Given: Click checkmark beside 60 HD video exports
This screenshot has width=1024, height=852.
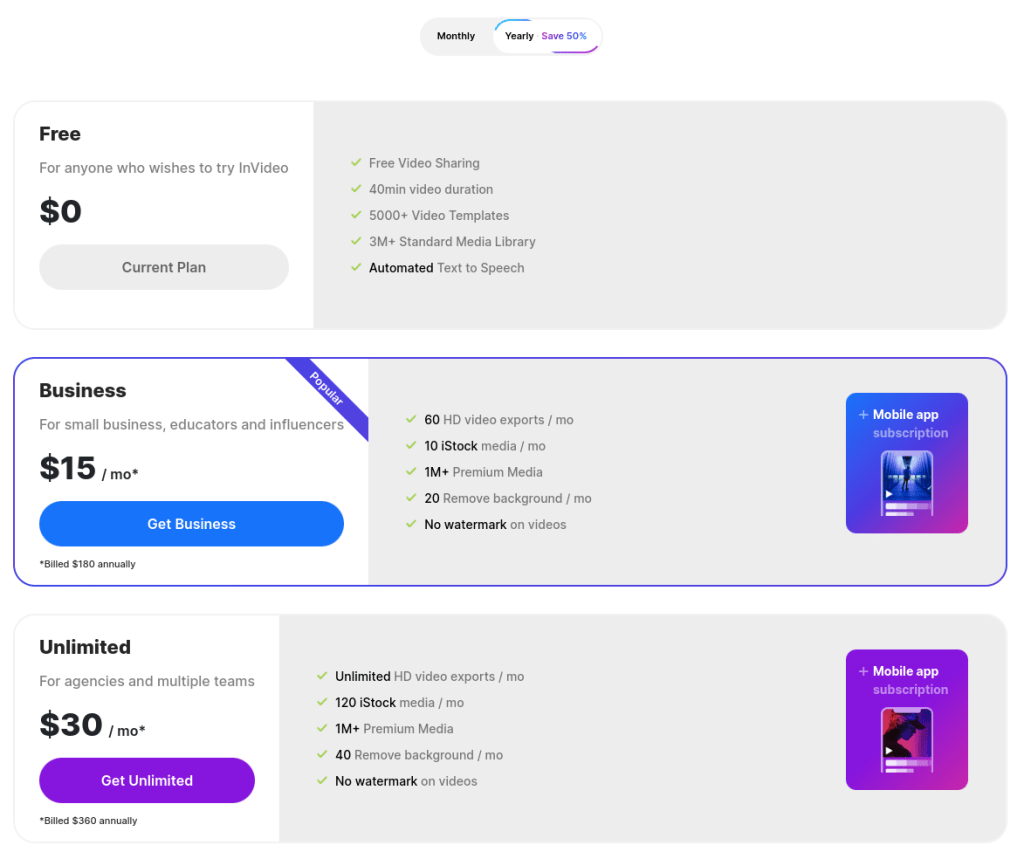Looking at the screenshot, I should point(411,419).
